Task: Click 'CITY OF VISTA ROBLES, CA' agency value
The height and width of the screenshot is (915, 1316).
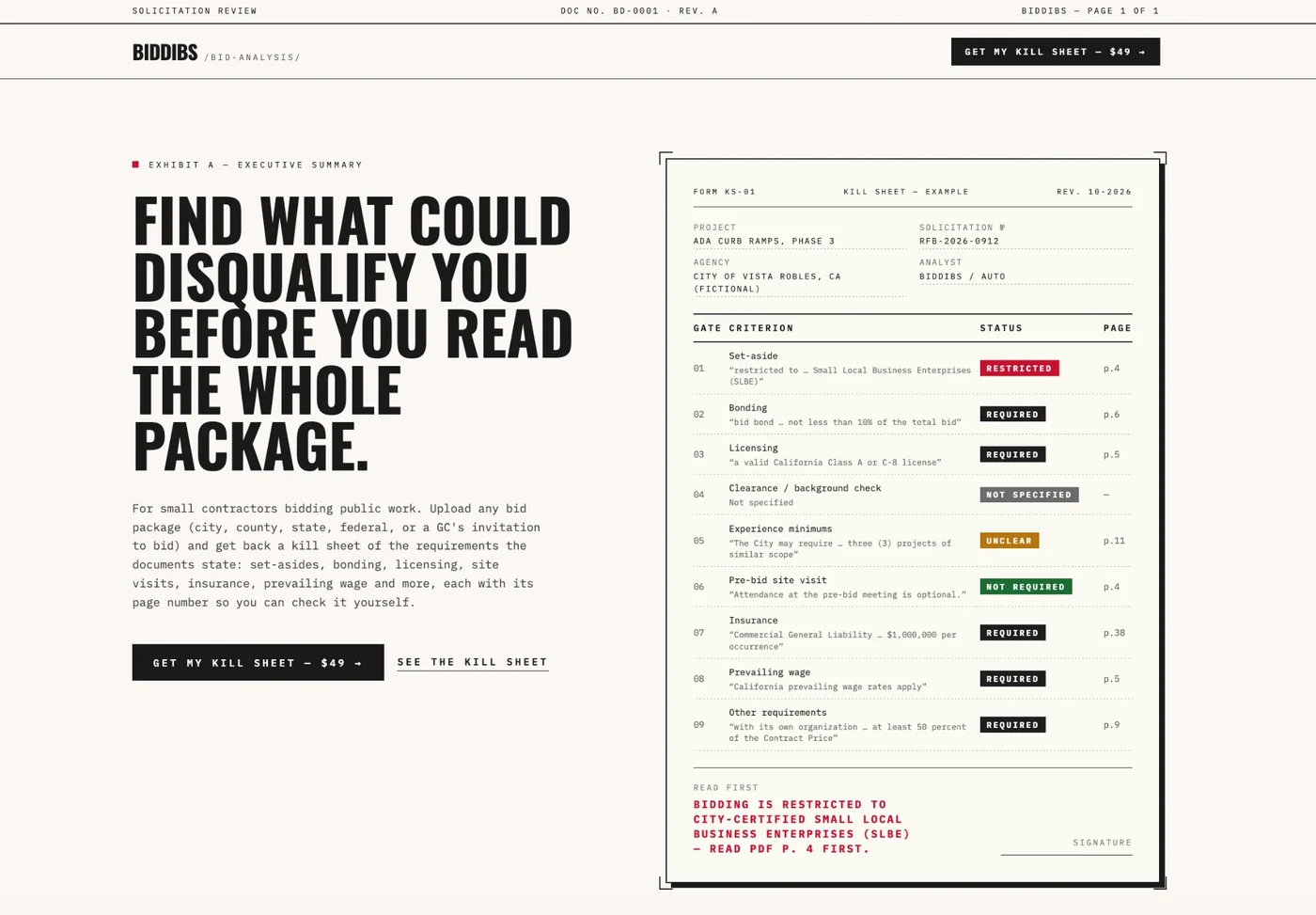Action: click(x=767, y=276)
